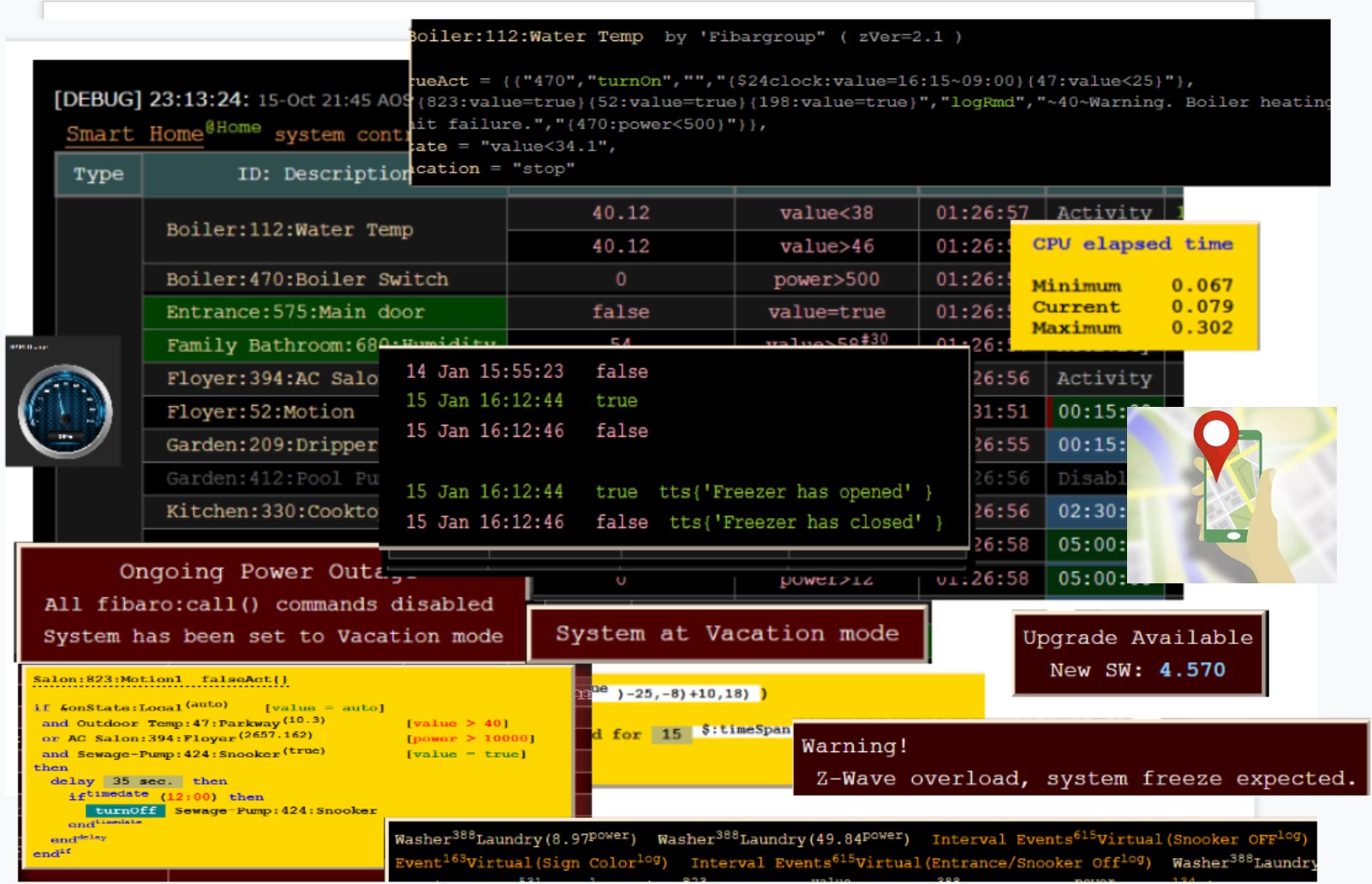Open the underlined Smart Home link
Image resolution: width=1372 pixels, height=884 pixels.
click(x=134, y=134)
